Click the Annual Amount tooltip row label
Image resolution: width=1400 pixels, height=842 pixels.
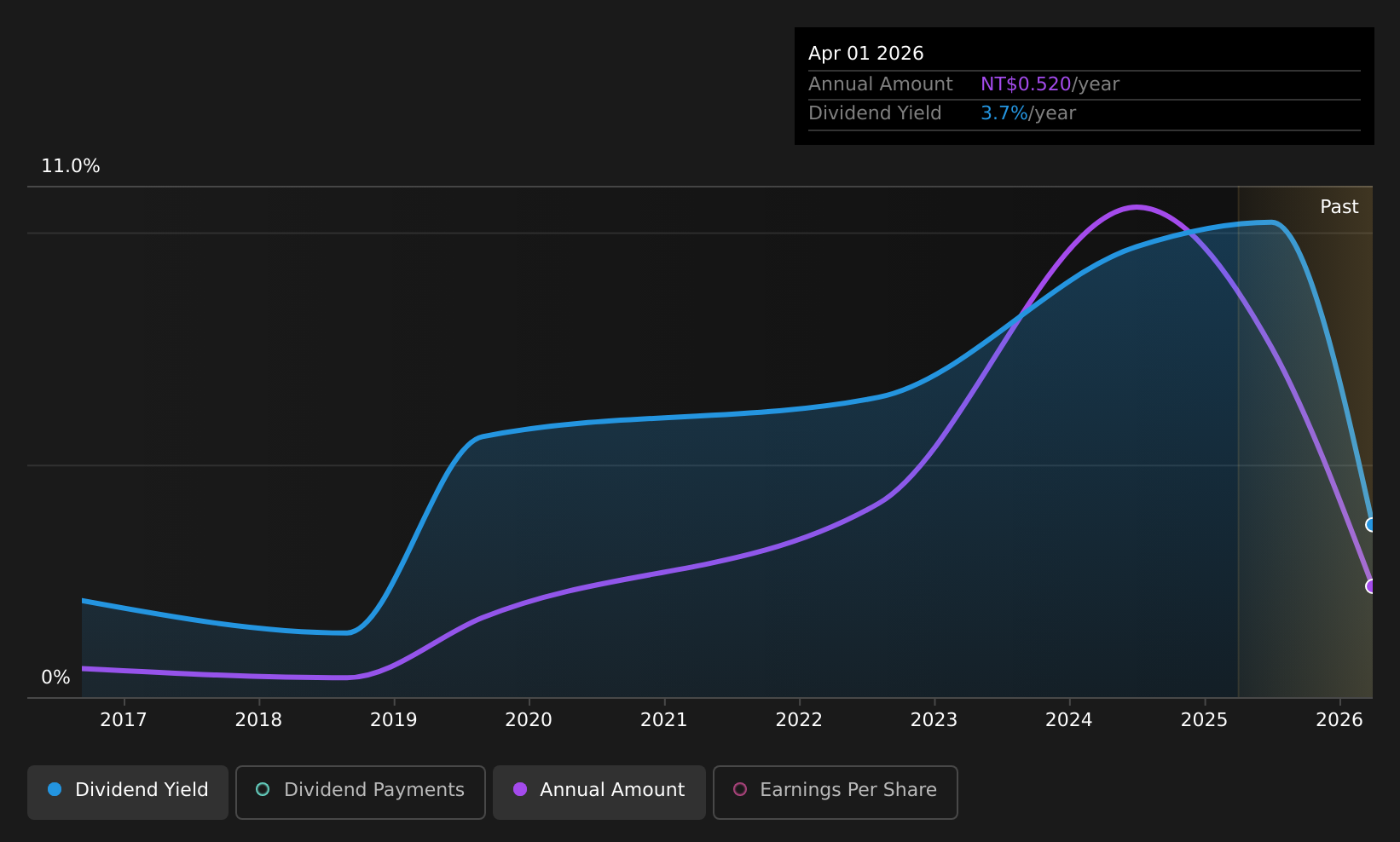(881, 84)
